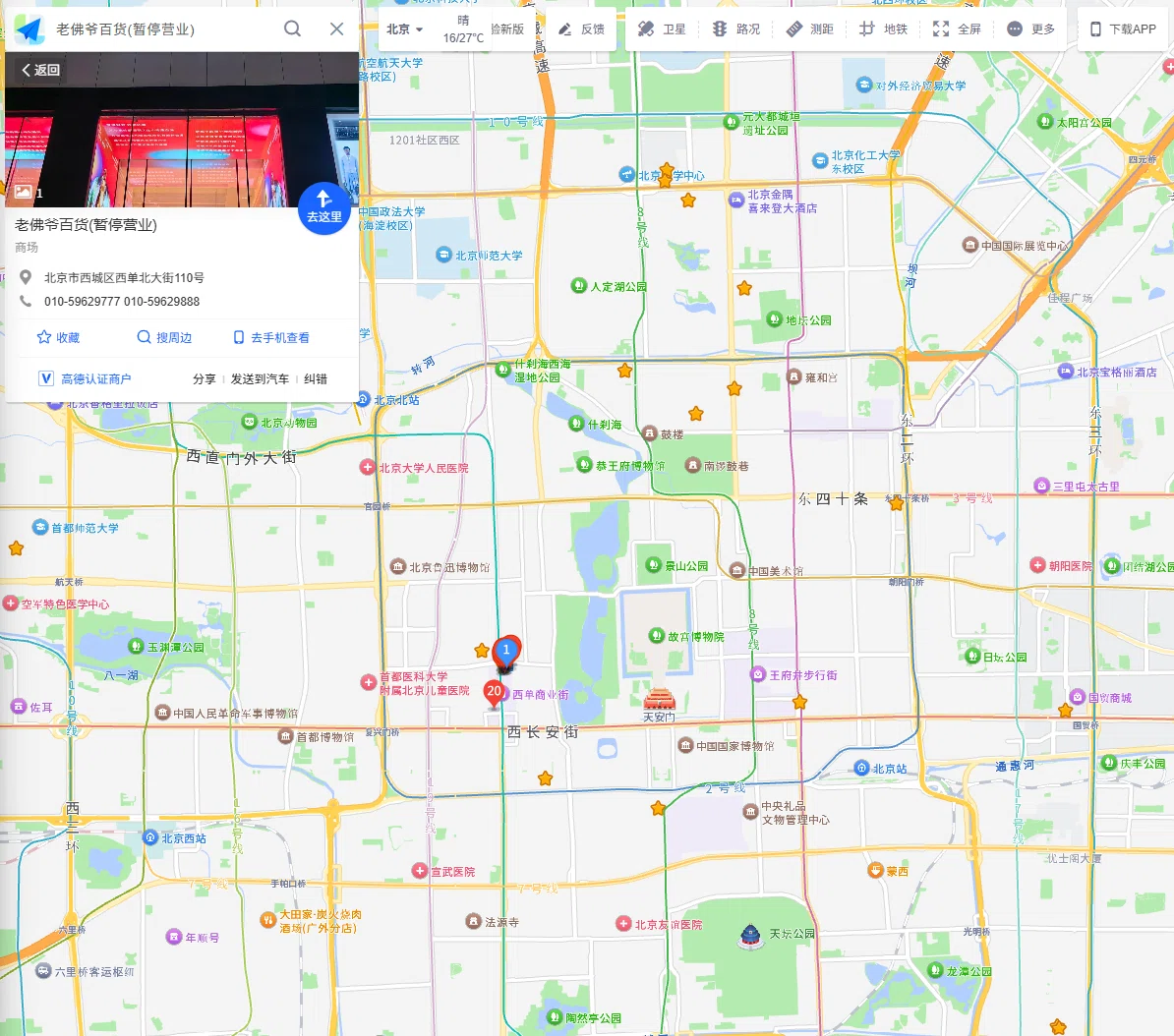Click the 地坛公园 park icon
Screen dimensions: 1174x1036
click(774, 319)
